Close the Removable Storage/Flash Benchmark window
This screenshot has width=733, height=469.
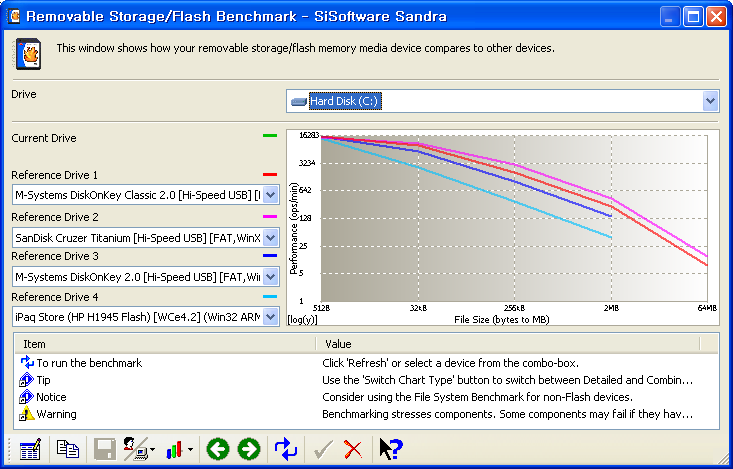click(x=716, y=17)
